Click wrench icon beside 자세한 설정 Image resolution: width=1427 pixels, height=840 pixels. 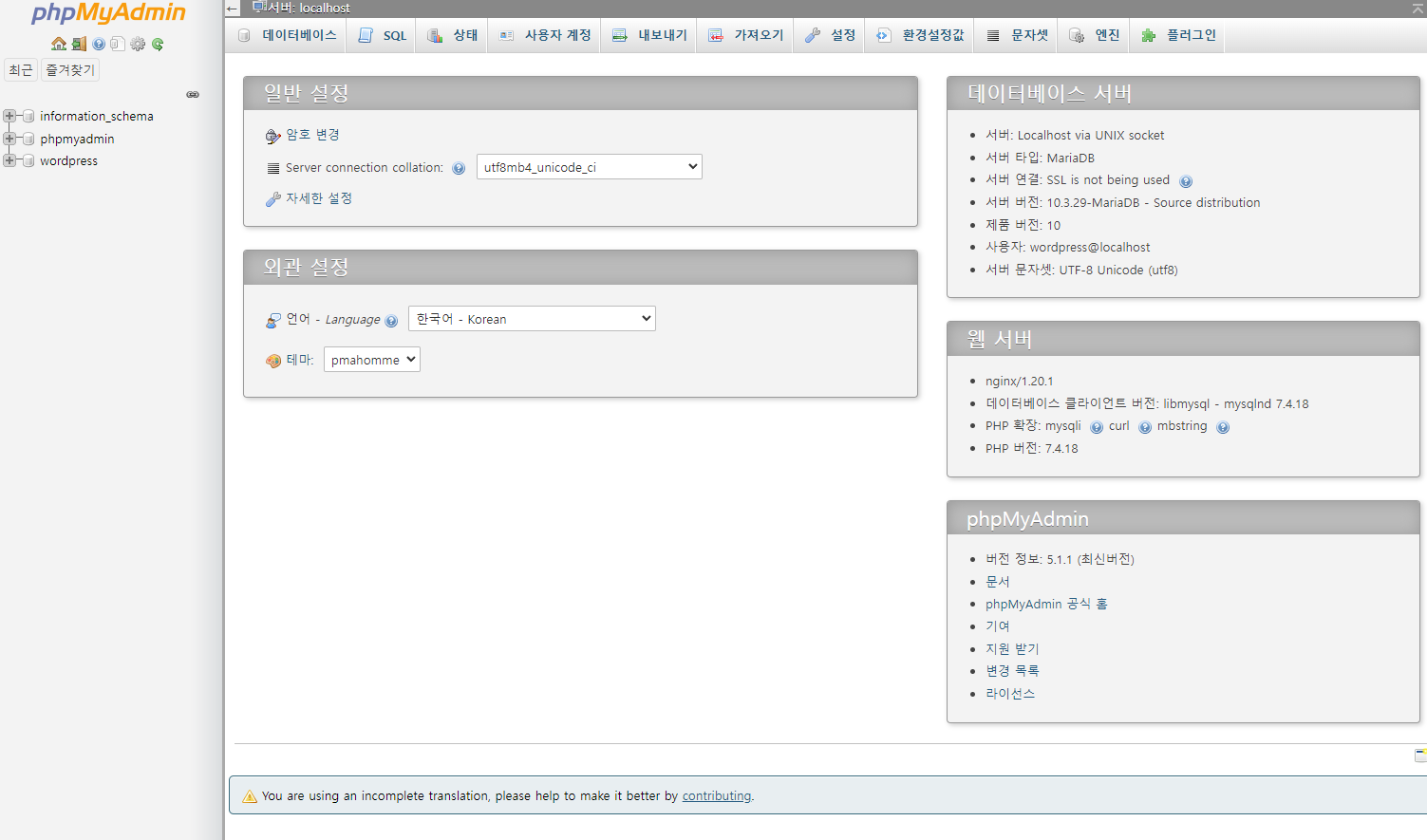click(273, 199)
